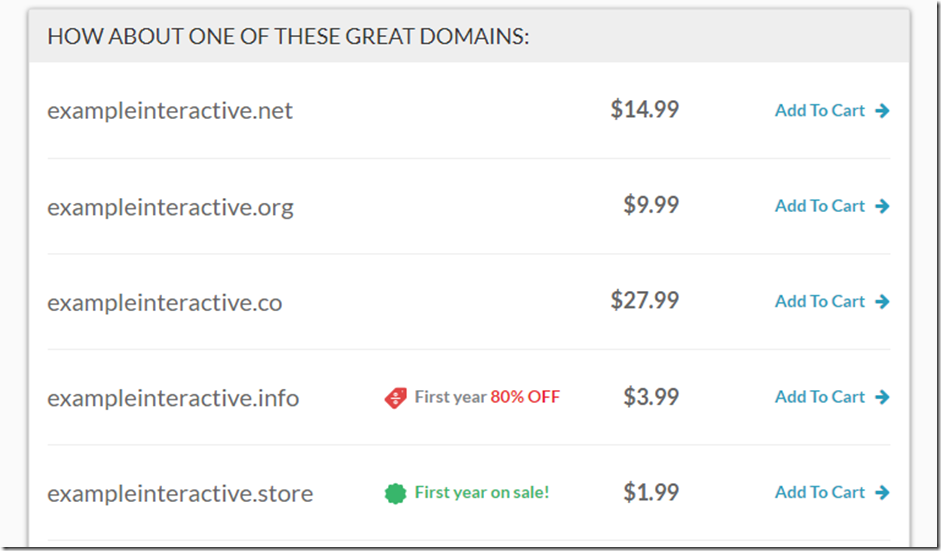This screenshot has width=941, height=551.
Task: Select the exampleinteractive.info domain name
Action: pyautogui.click(x=173, y=398)
